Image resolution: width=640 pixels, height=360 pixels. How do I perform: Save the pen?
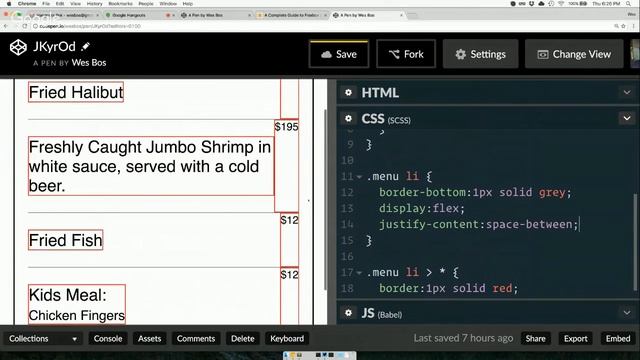point(339,54)
